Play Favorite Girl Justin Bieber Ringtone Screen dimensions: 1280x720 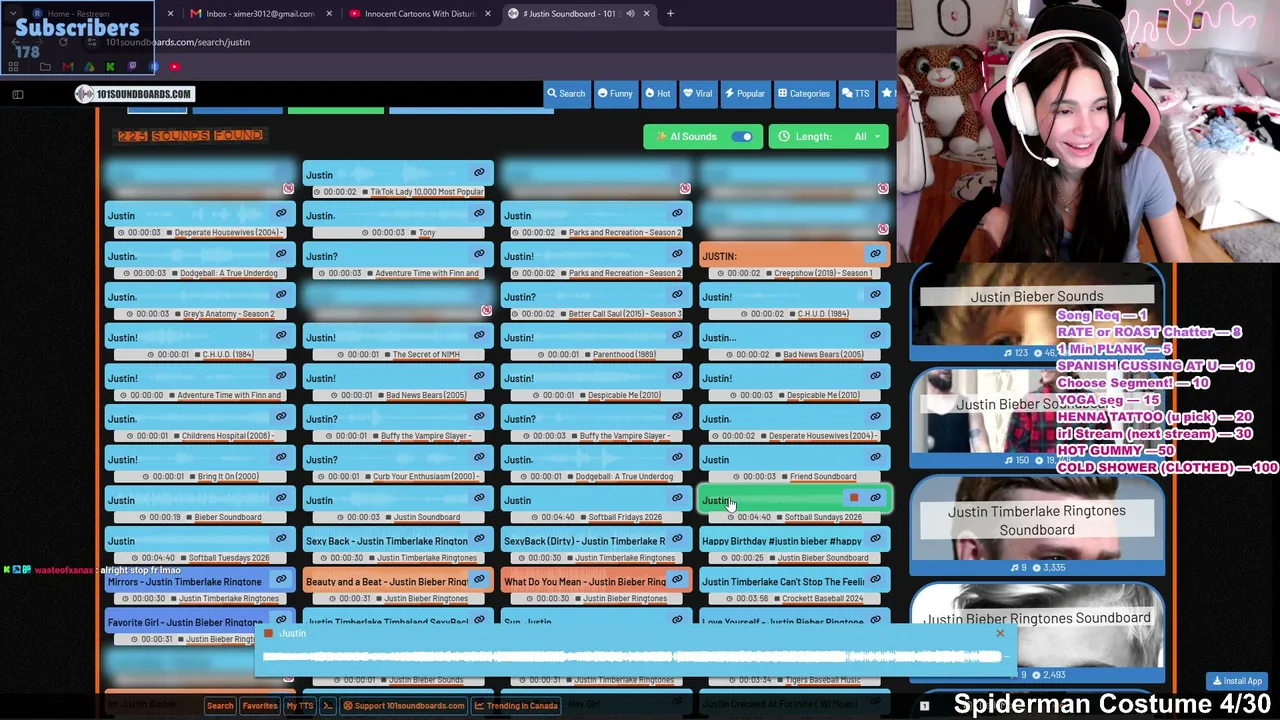185,622
